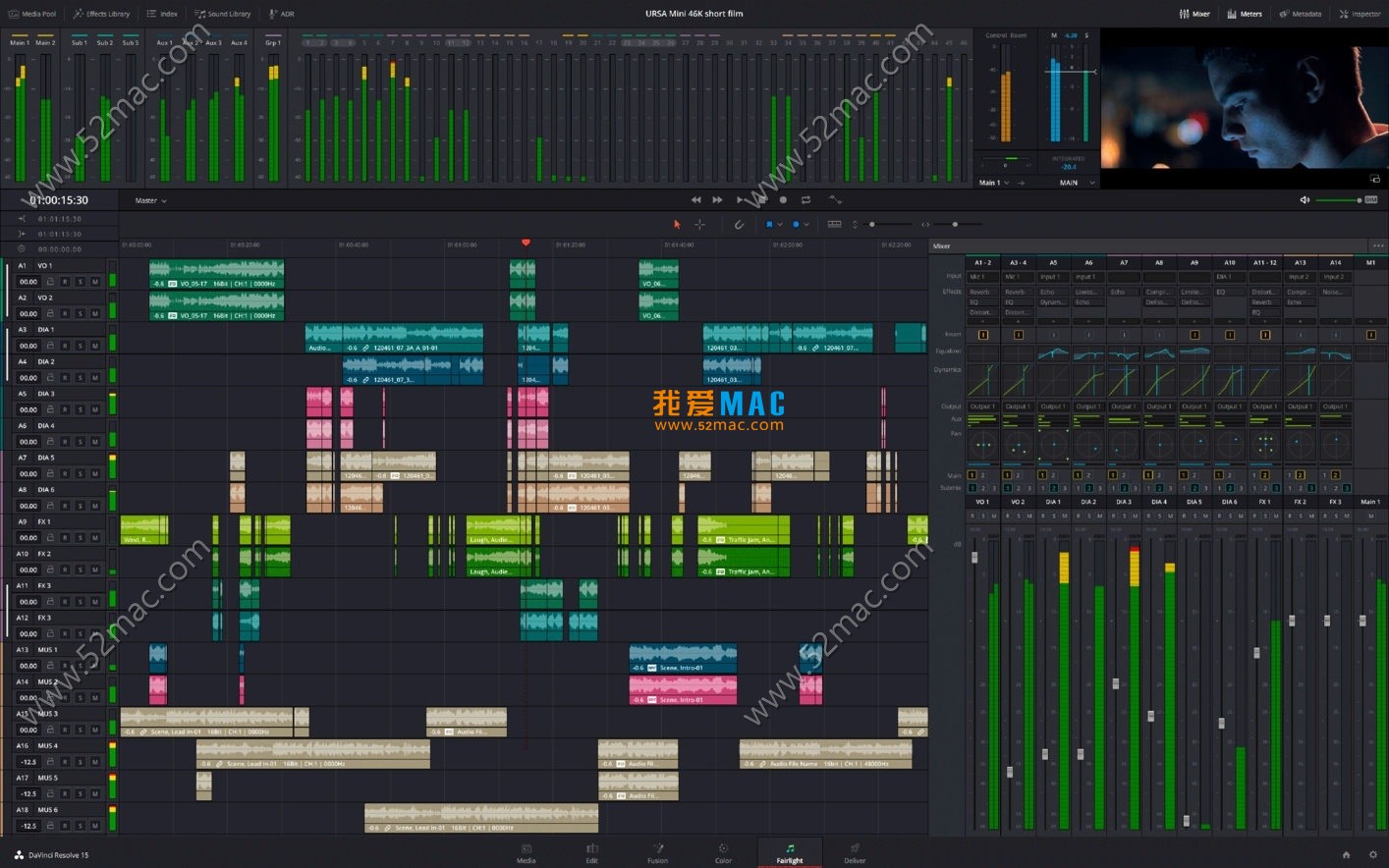The width and height of the screenshot is (1389, 868).
Task: Toggle the insert button on channel A3-4
Action: (x=1019, y=335)
